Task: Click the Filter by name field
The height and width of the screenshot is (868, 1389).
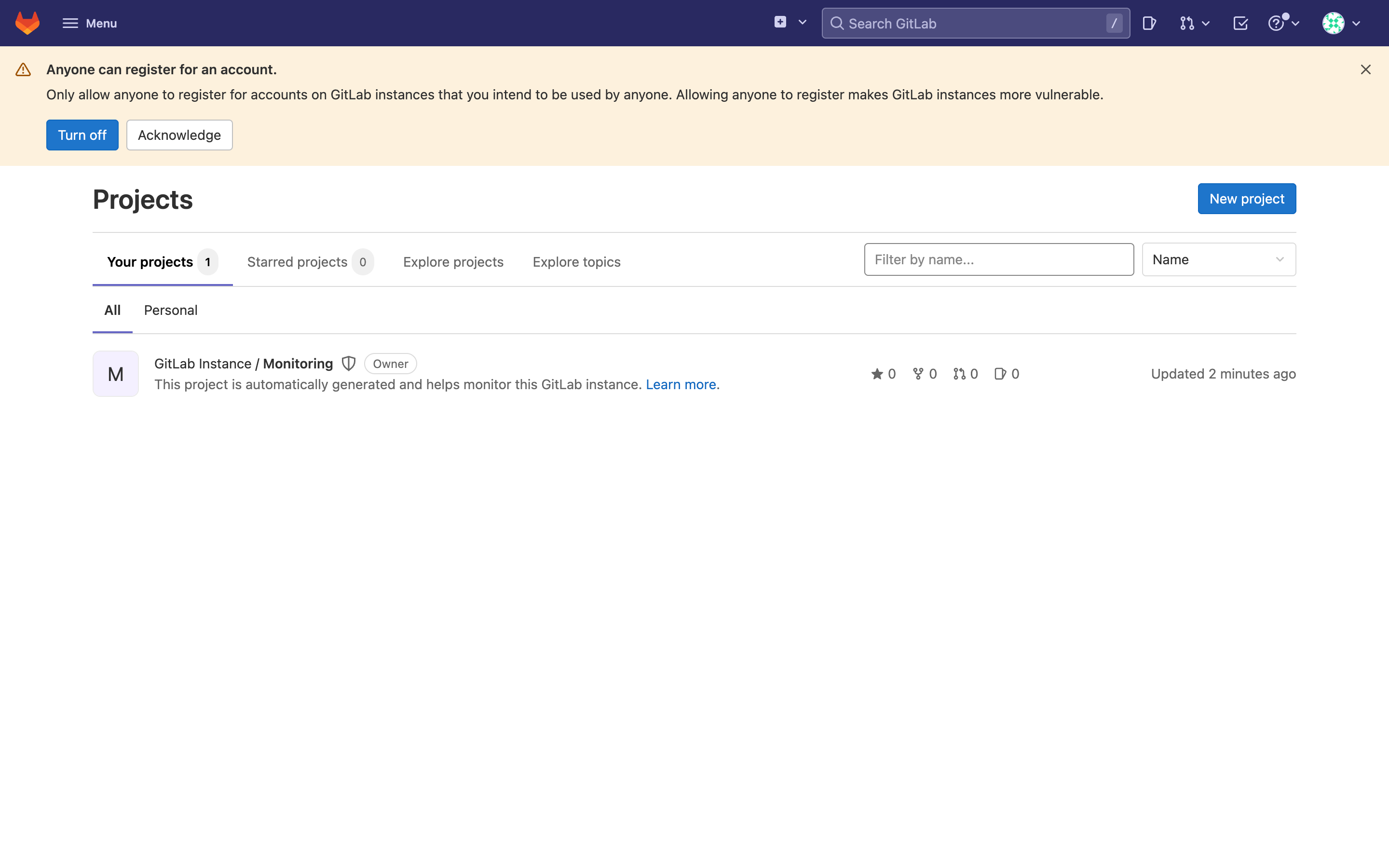Action: point(999,259)
